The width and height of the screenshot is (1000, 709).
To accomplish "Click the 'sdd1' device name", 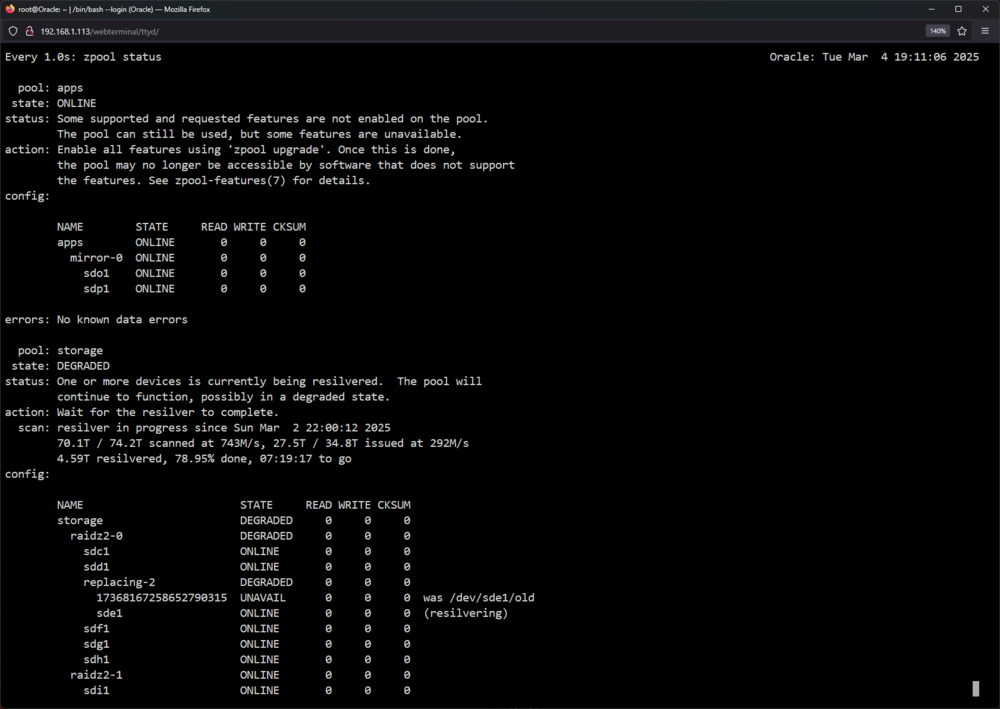I will (96, 567).
